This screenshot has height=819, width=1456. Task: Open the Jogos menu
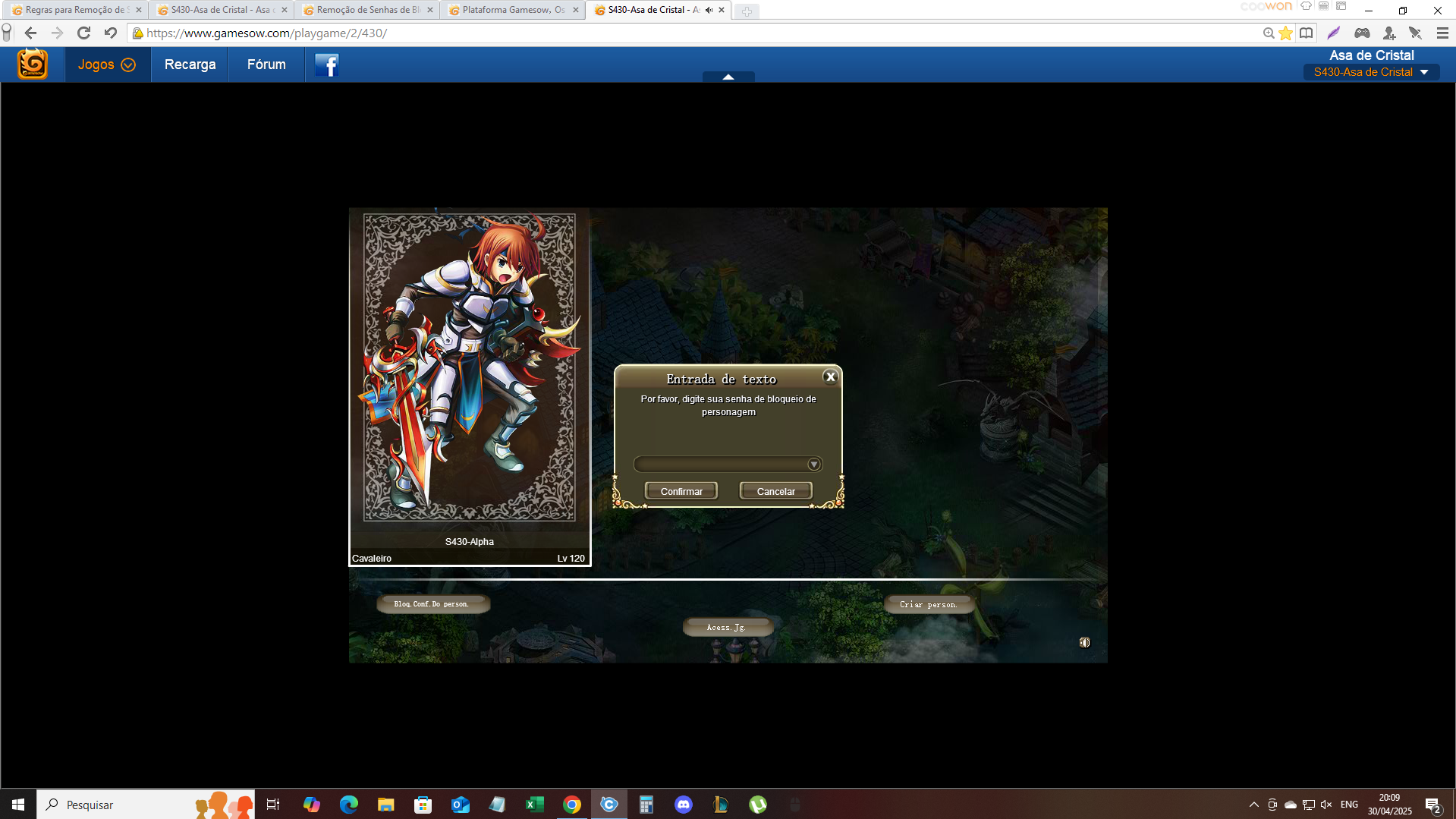pos(107,65)
